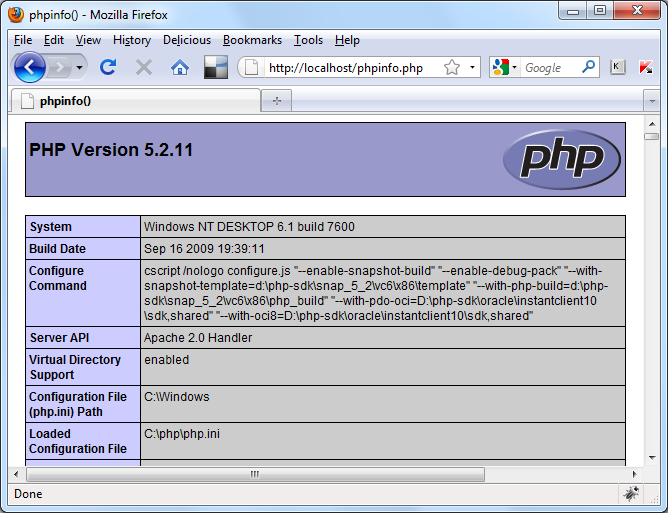668x513 pixels.
Task: Click the Build Date row label
Action: pyautogui.click(x=58, y=249)
